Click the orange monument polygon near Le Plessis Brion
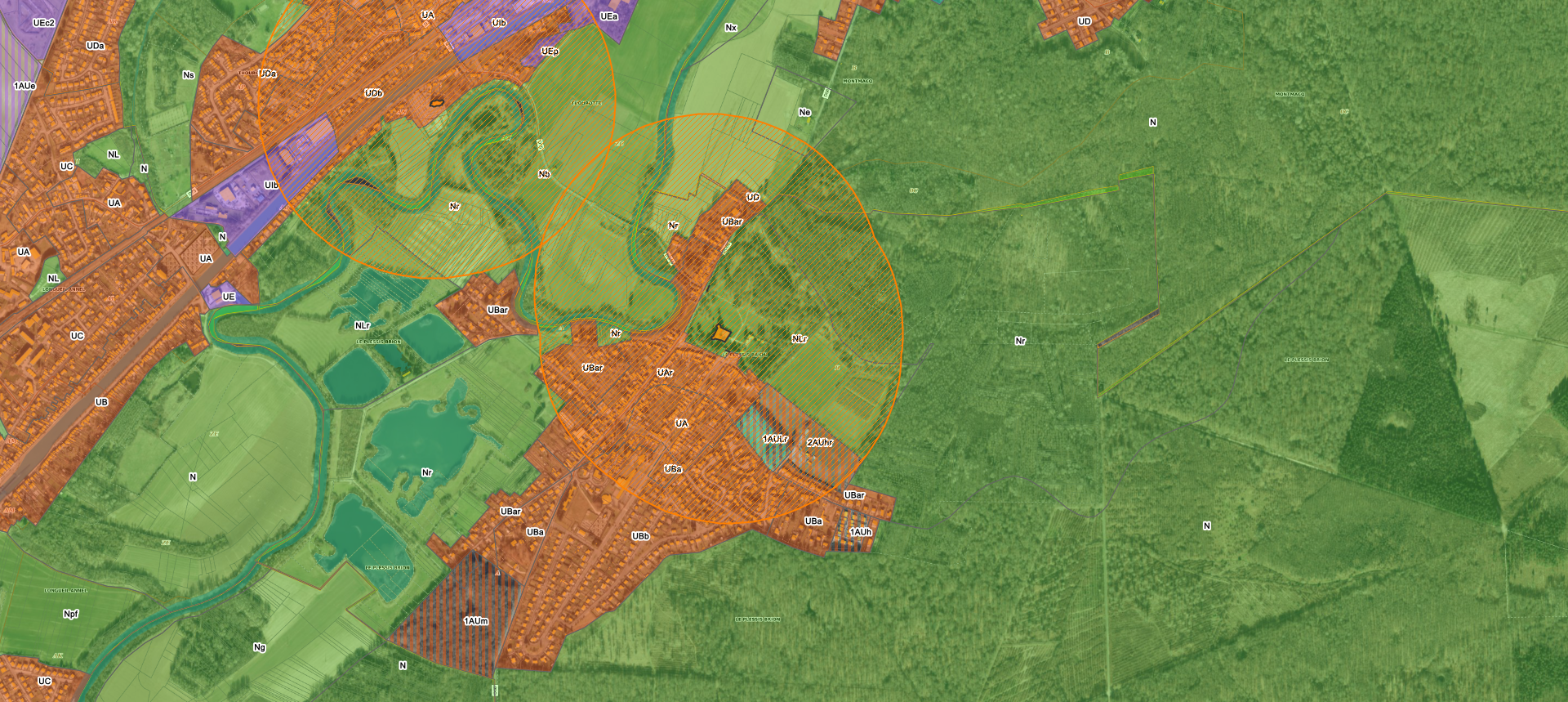This screenshot has height=702, width=1568. (x=720, y=333)
